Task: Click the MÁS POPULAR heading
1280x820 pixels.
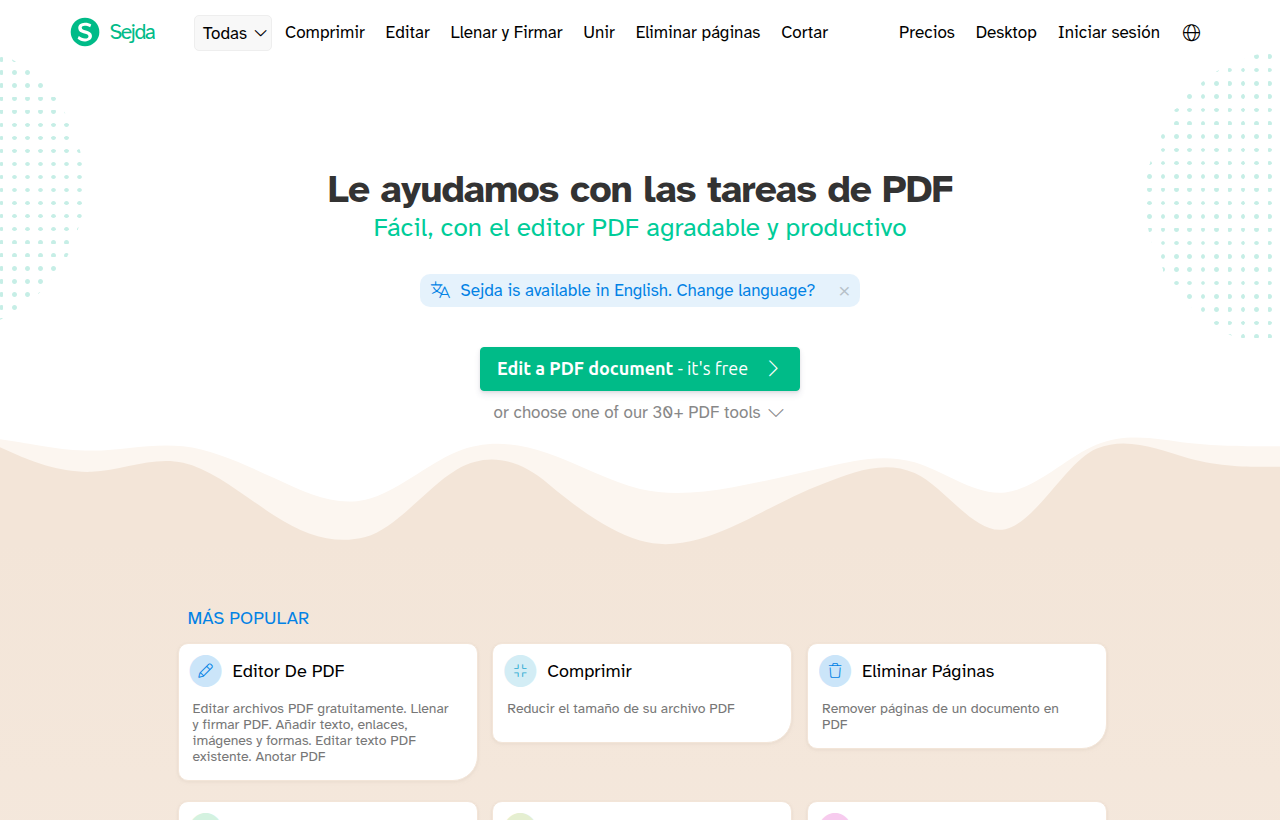Action: click(249, 618)
